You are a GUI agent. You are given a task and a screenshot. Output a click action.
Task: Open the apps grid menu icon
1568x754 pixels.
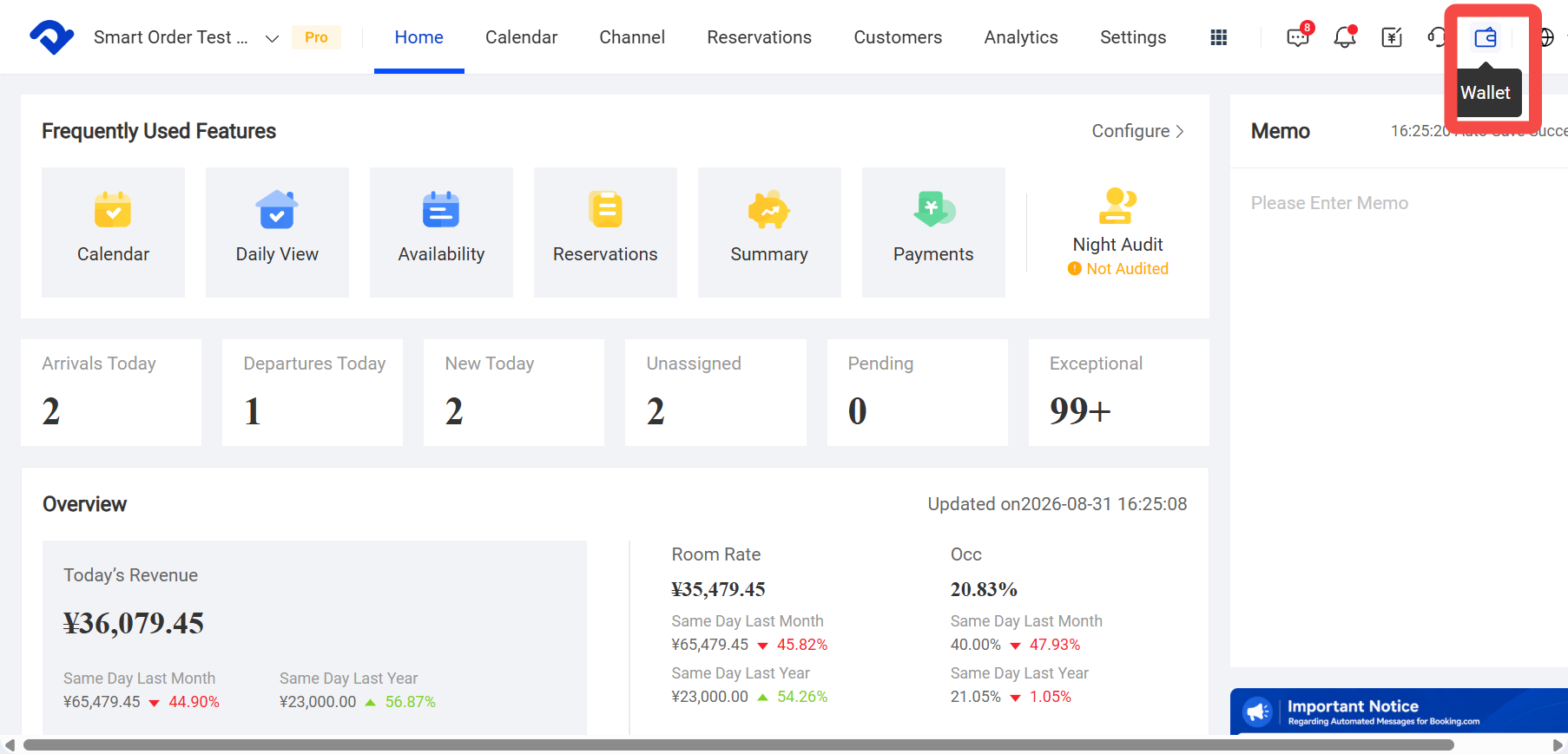coord(1219,37)
